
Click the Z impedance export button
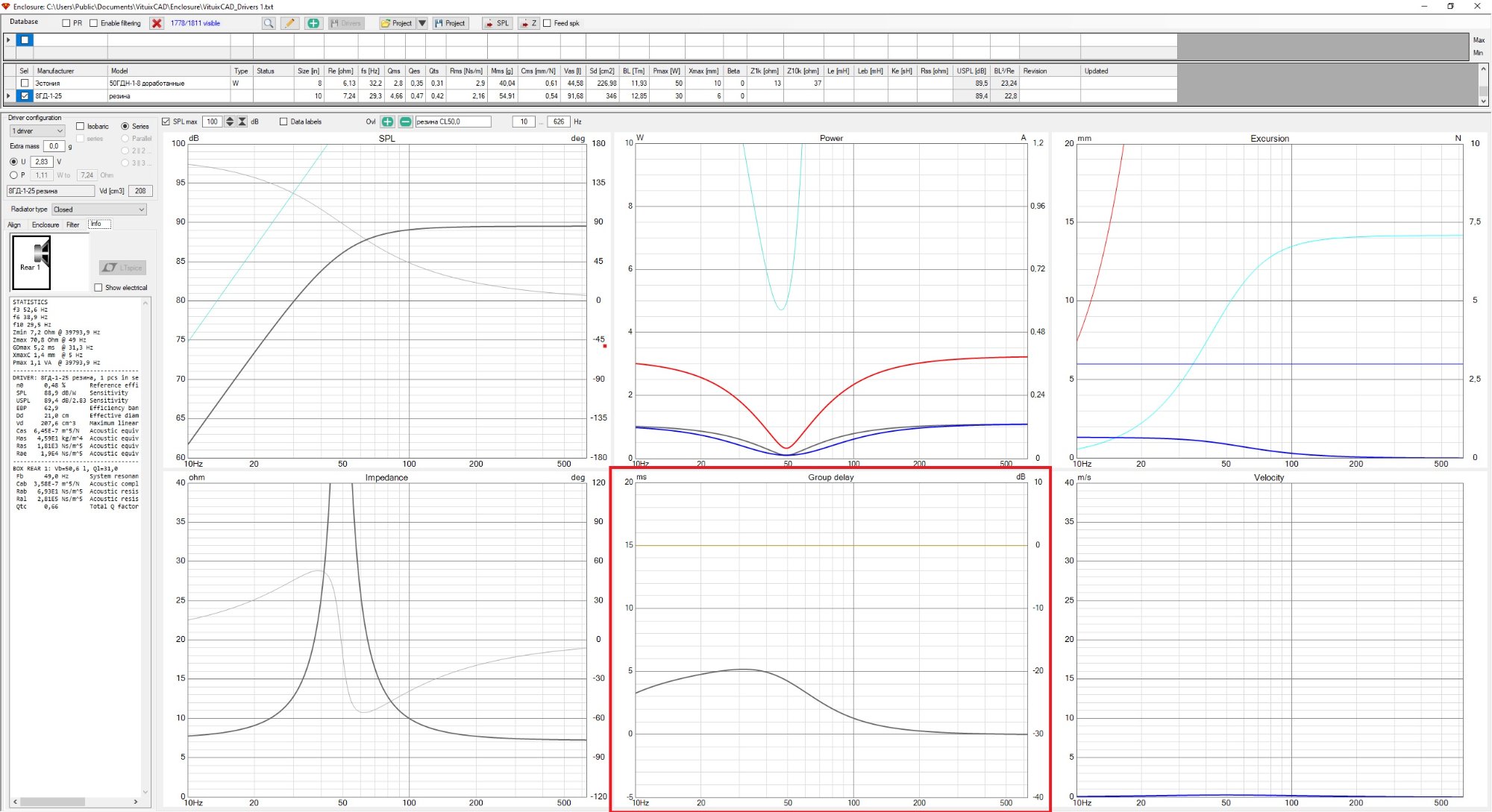pyautogui.click(x=528, y=23)
